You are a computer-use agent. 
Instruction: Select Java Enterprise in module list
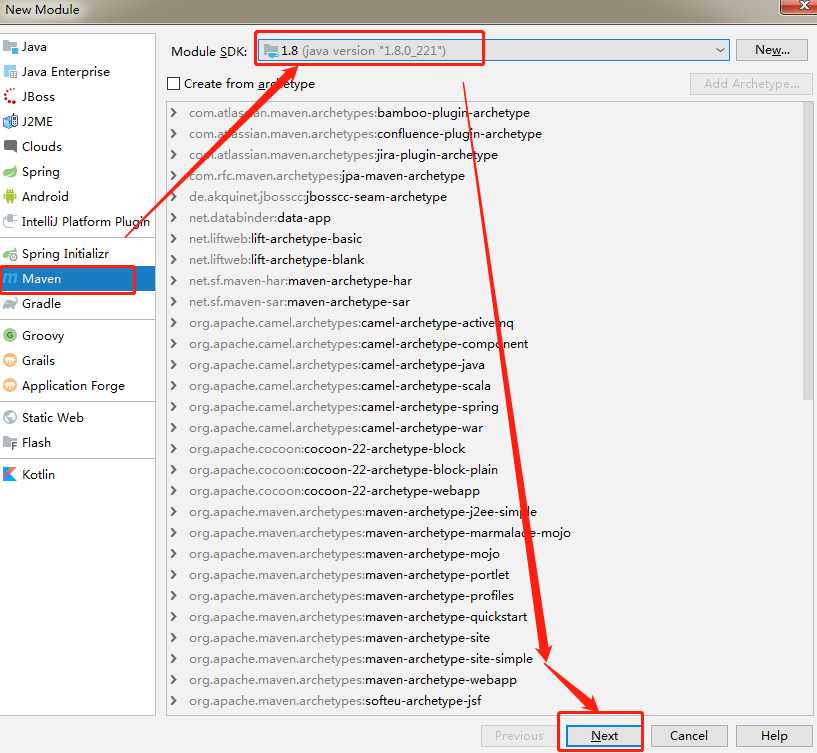pyautogui.click(x=78, y=72)
